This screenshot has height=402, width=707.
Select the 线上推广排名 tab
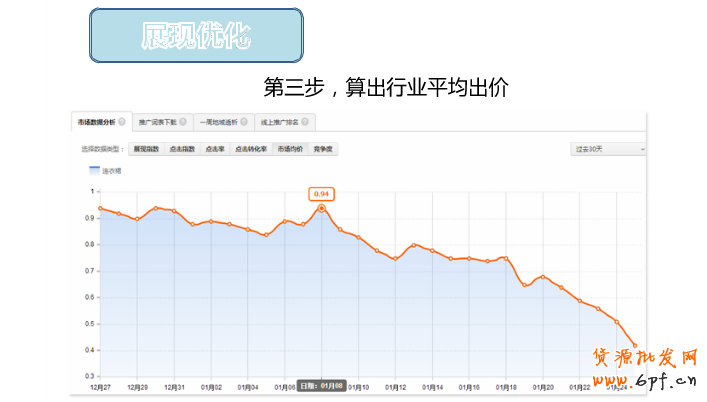(x=280, y=122)
